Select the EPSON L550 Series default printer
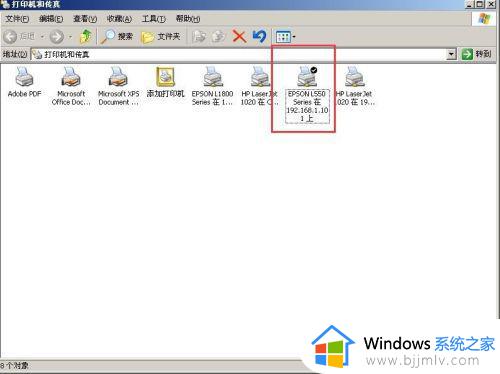Image resolution: width=500 pixels, height=374 pixels. (x=307, y=94)
